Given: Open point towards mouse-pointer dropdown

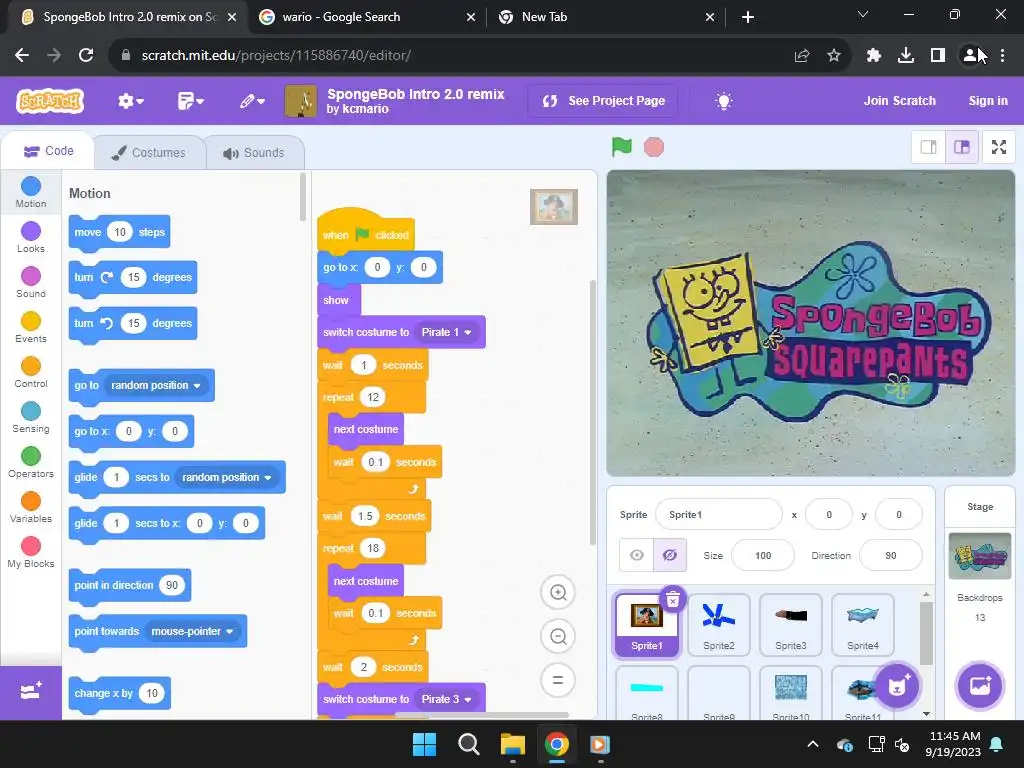Looking at the screenshot, I should [193, 632].
